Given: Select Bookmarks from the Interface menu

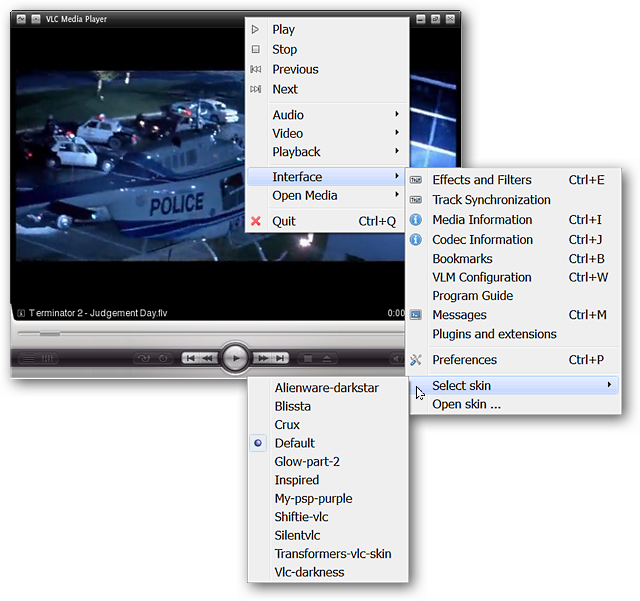Looking at the screenshot, I should click(462, 258).
